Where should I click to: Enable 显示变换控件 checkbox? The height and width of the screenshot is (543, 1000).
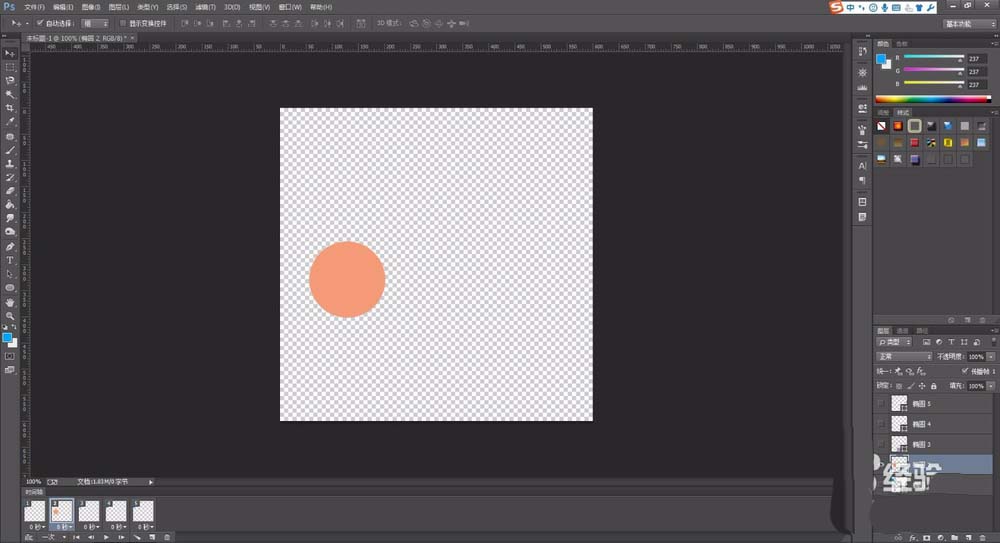[x=122, y=22]
